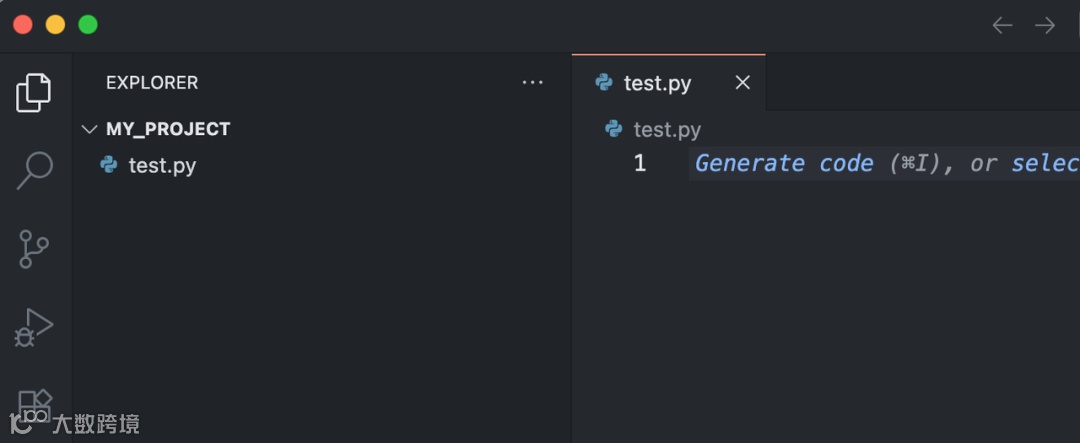Image resolution: width=1080 pixels, height=443 pixels.
Task: Open the Source Control view
Action: pyautogui.click(x=35, y=248)
